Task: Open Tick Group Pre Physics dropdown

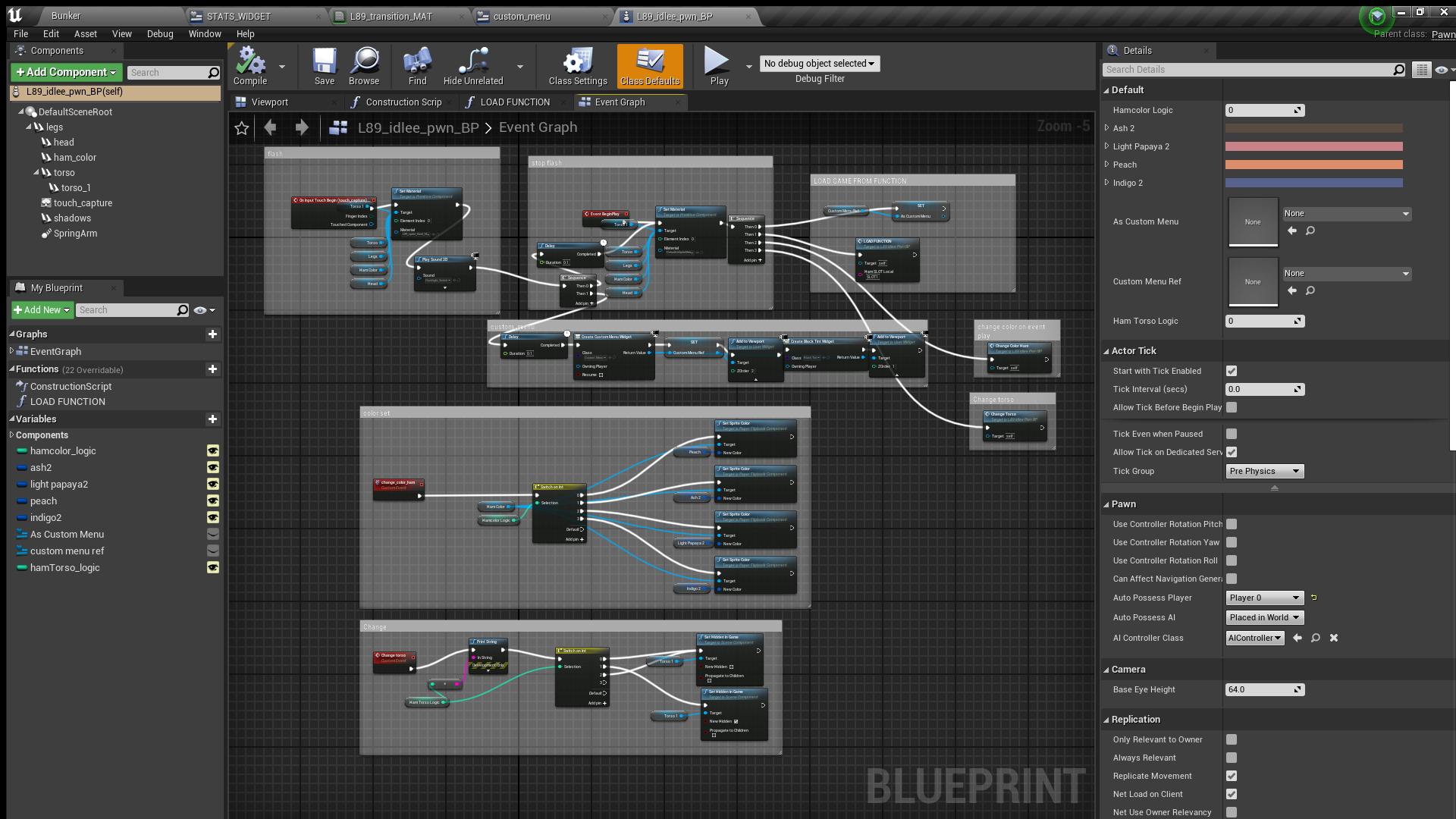Action: click(x=1264, y=471)
